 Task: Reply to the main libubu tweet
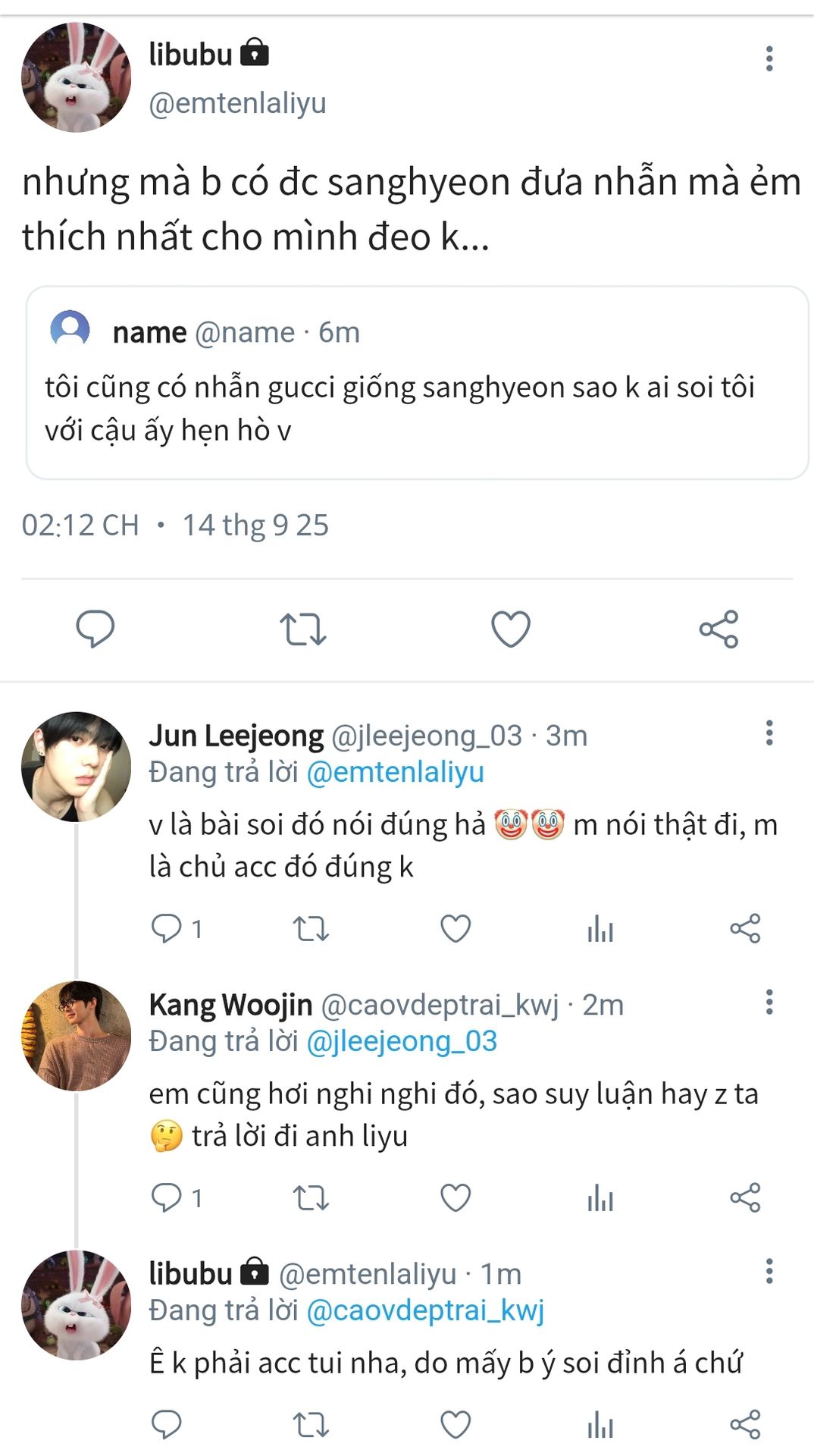click(95, 629)
